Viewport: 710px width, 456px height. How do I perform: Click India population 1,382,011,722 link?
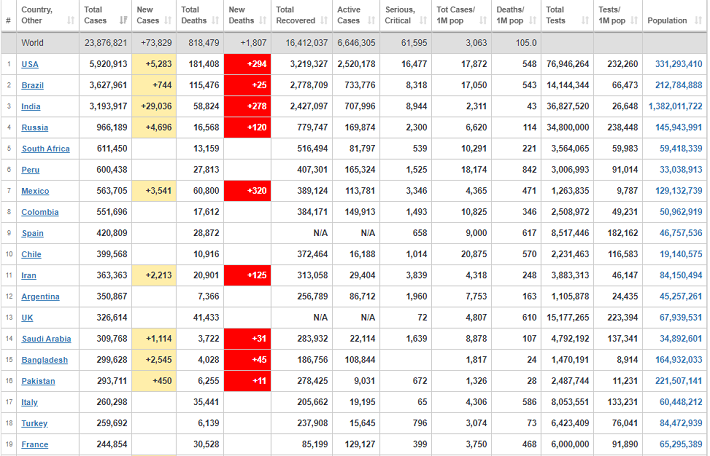(676, 106)
